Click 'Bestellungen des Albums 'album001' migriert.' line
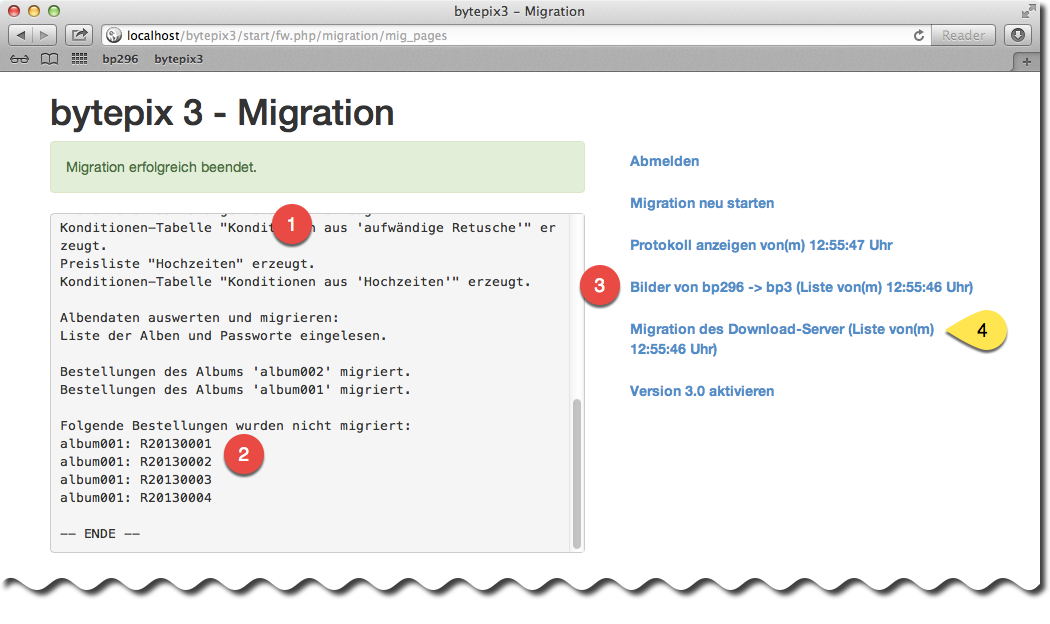1050x624 pixels. click(x=235, y=390)
